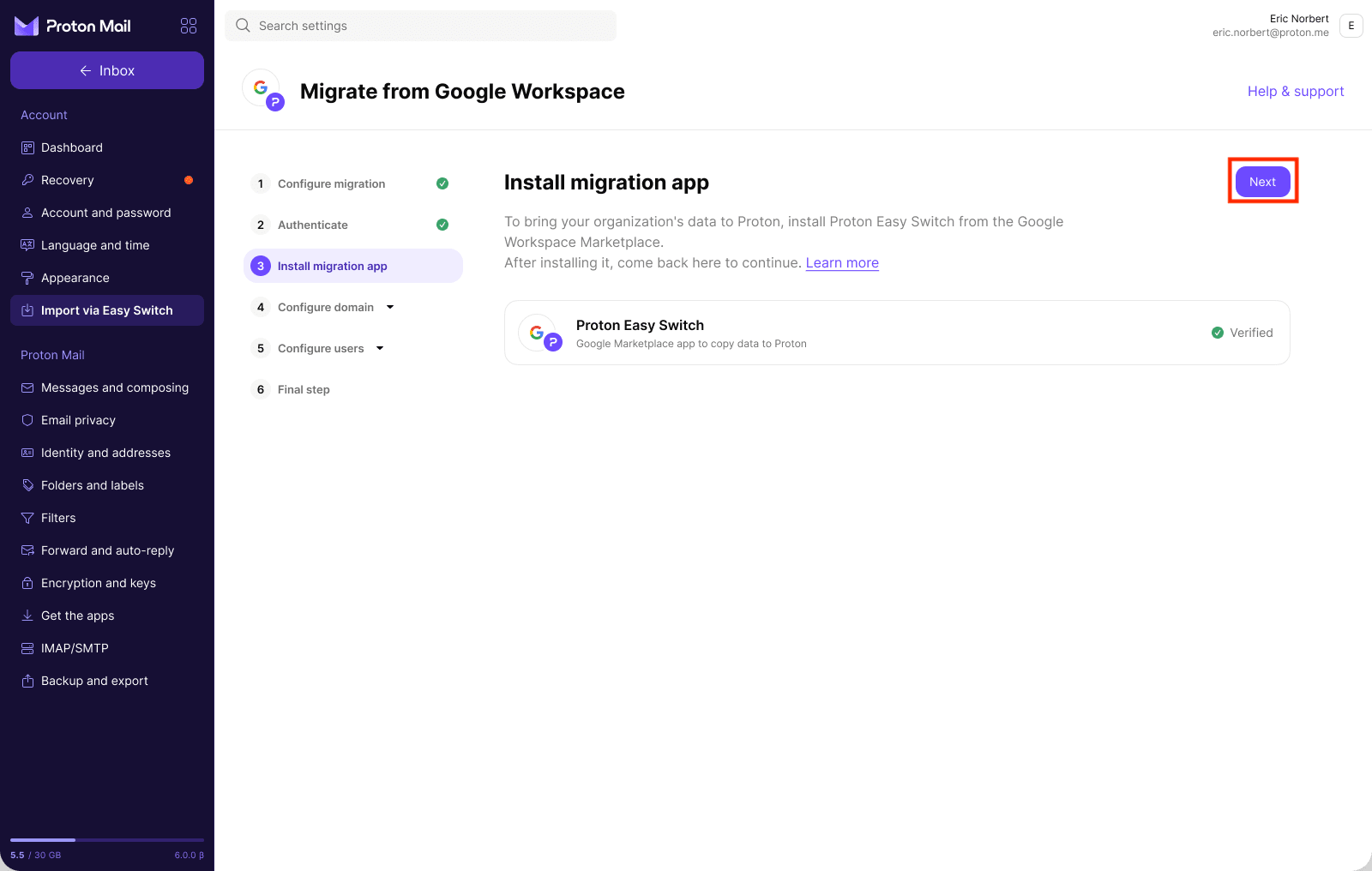Open Folders and labels settings
Viewport: 1372px width, 871px height.
pyautogui.click(x=107, y=485)
